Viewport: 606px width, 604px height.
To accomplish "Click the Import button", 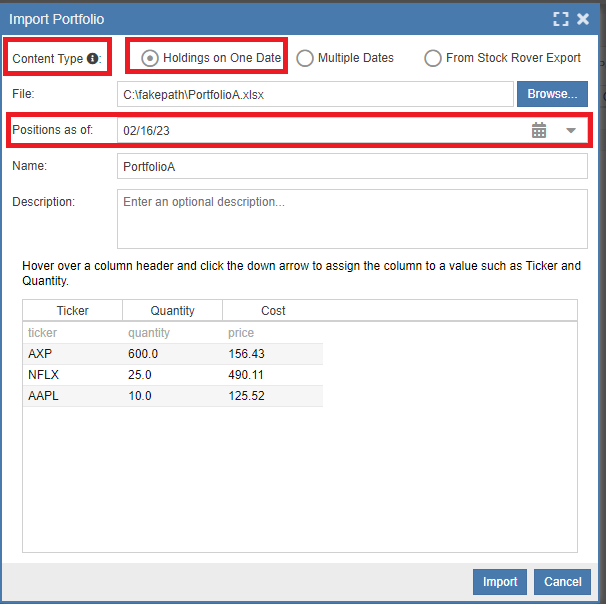I will click(x=500, y=582).
